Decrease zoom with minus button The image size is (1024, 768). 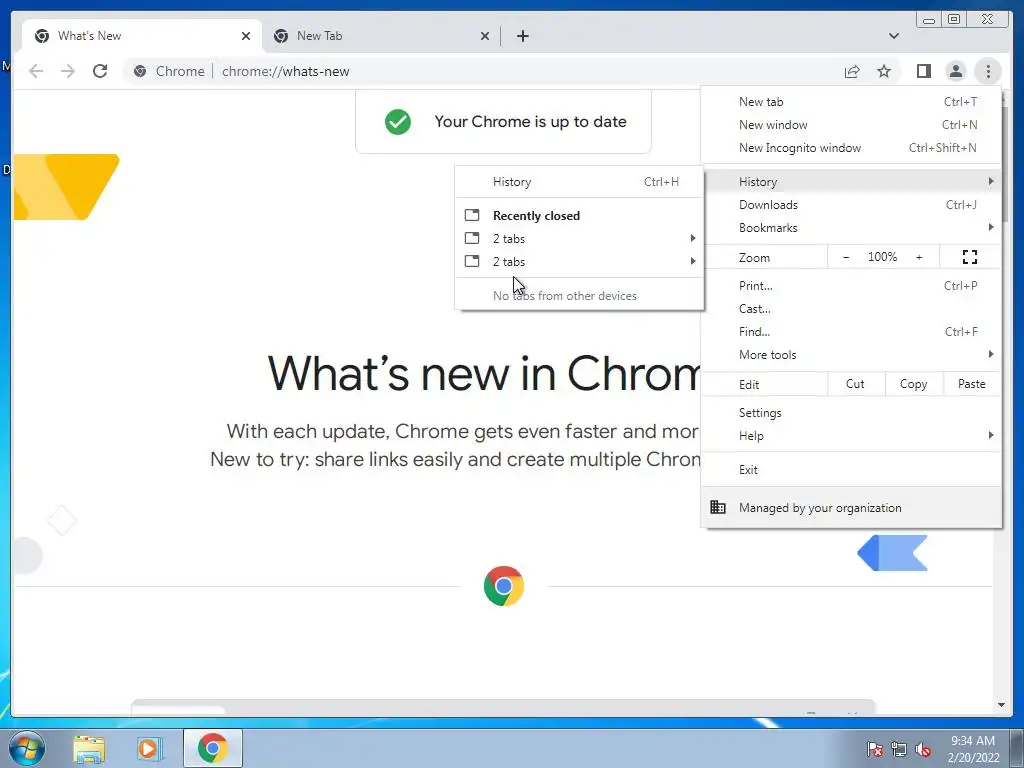point(846,257)
